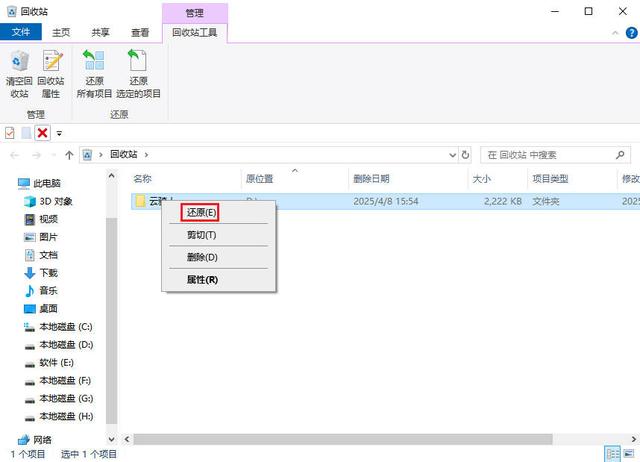Click the horizontal scrollbar thumb in file list
This screenshot has width=640, height=462.
pyautogui.click(x=343, y=439)
